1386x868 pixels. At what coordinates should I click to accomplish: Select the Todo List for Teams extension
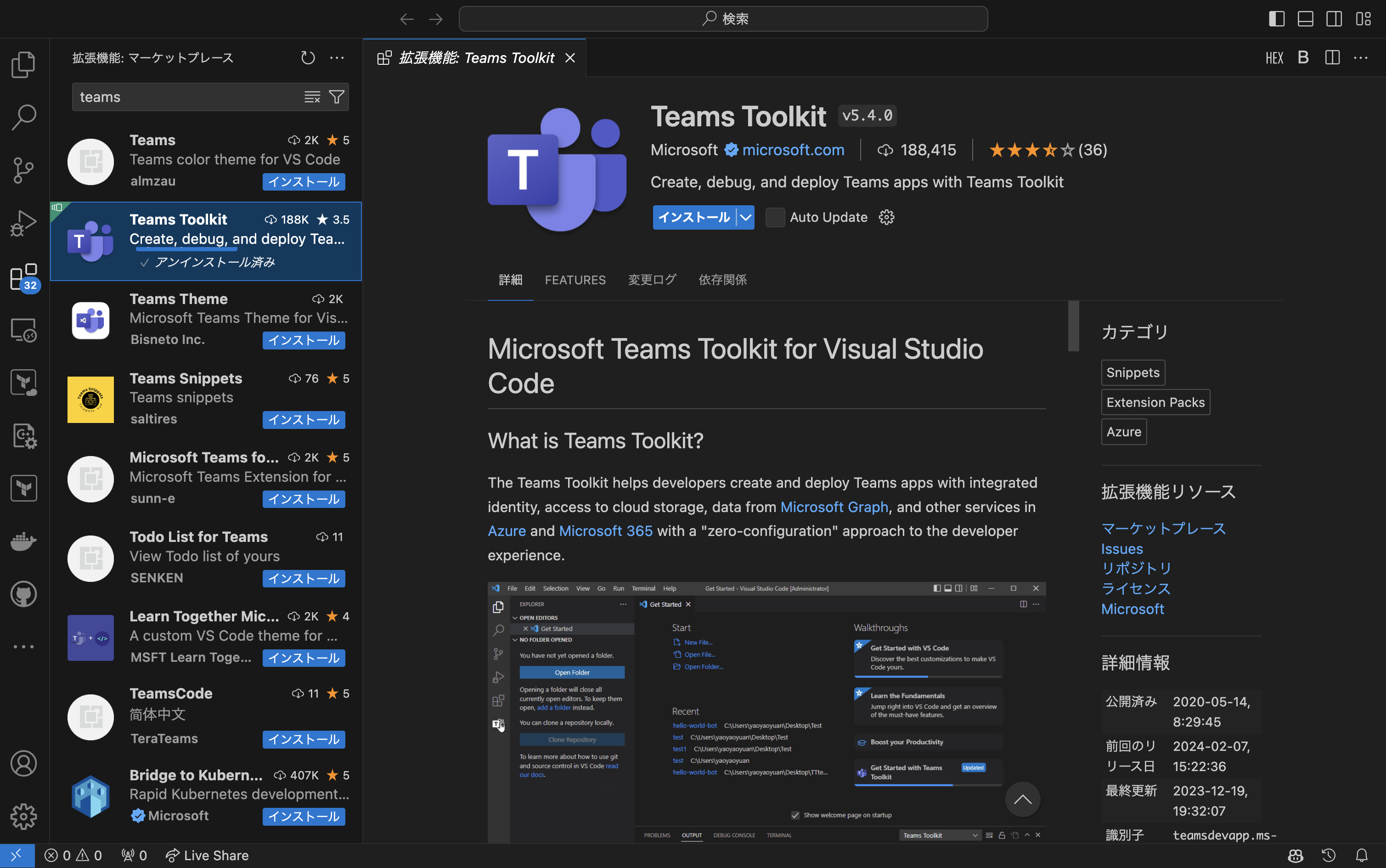[206, 558]
